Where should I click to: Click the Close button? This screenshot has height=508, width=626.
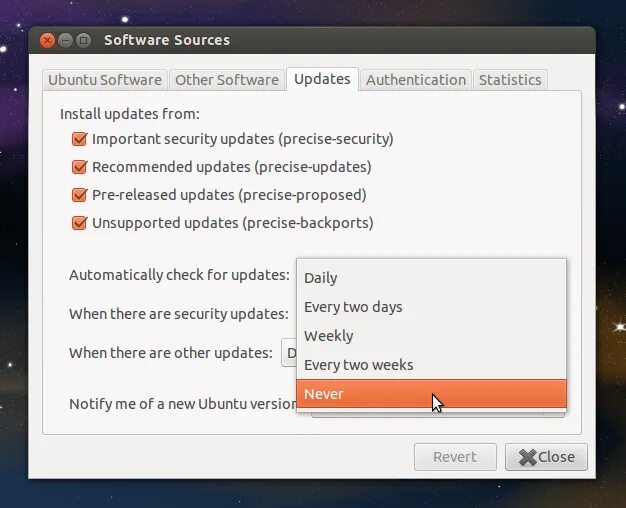click(546, 457)
